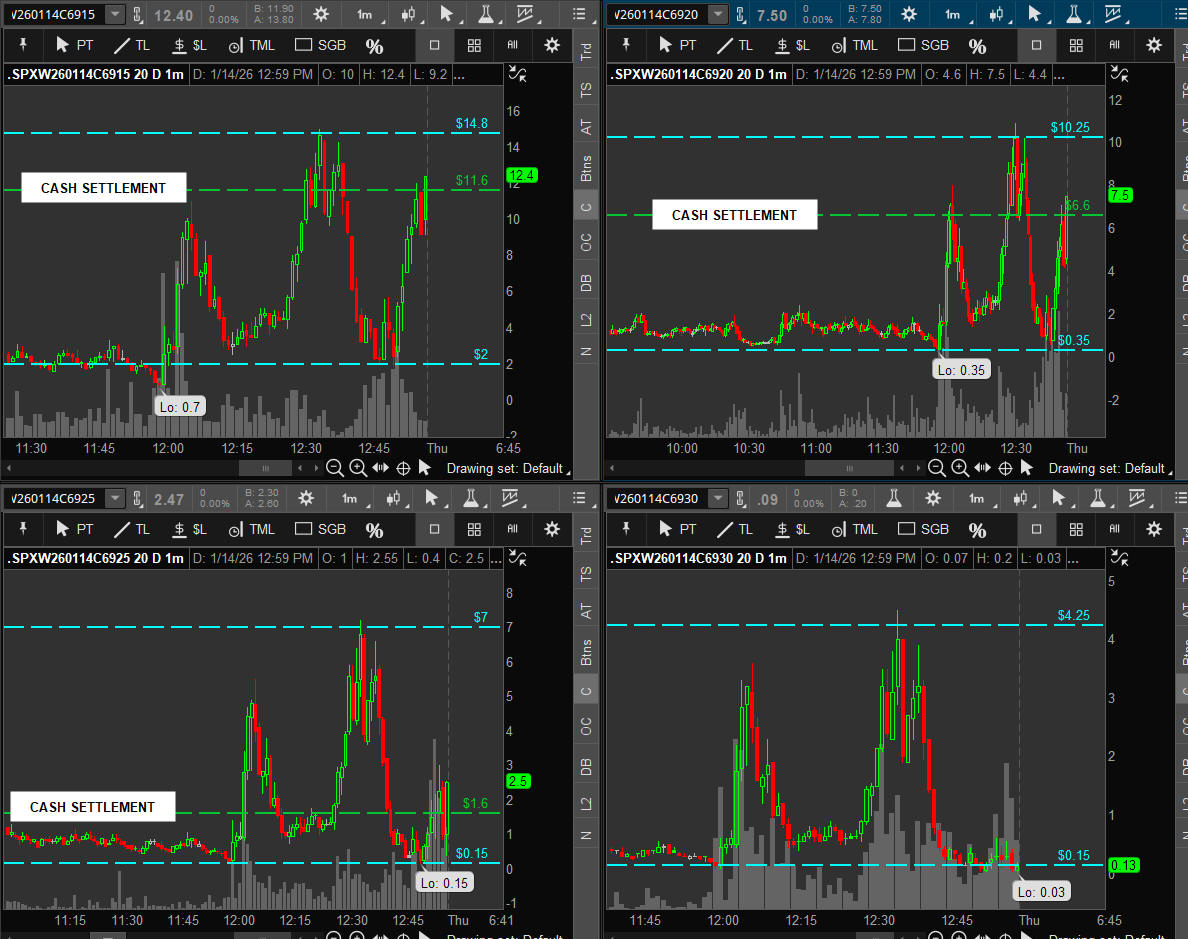Open the 1m timeframe dropdown in C6920 chart
This screenshot has width=1188, height=939.
(953, 14)
